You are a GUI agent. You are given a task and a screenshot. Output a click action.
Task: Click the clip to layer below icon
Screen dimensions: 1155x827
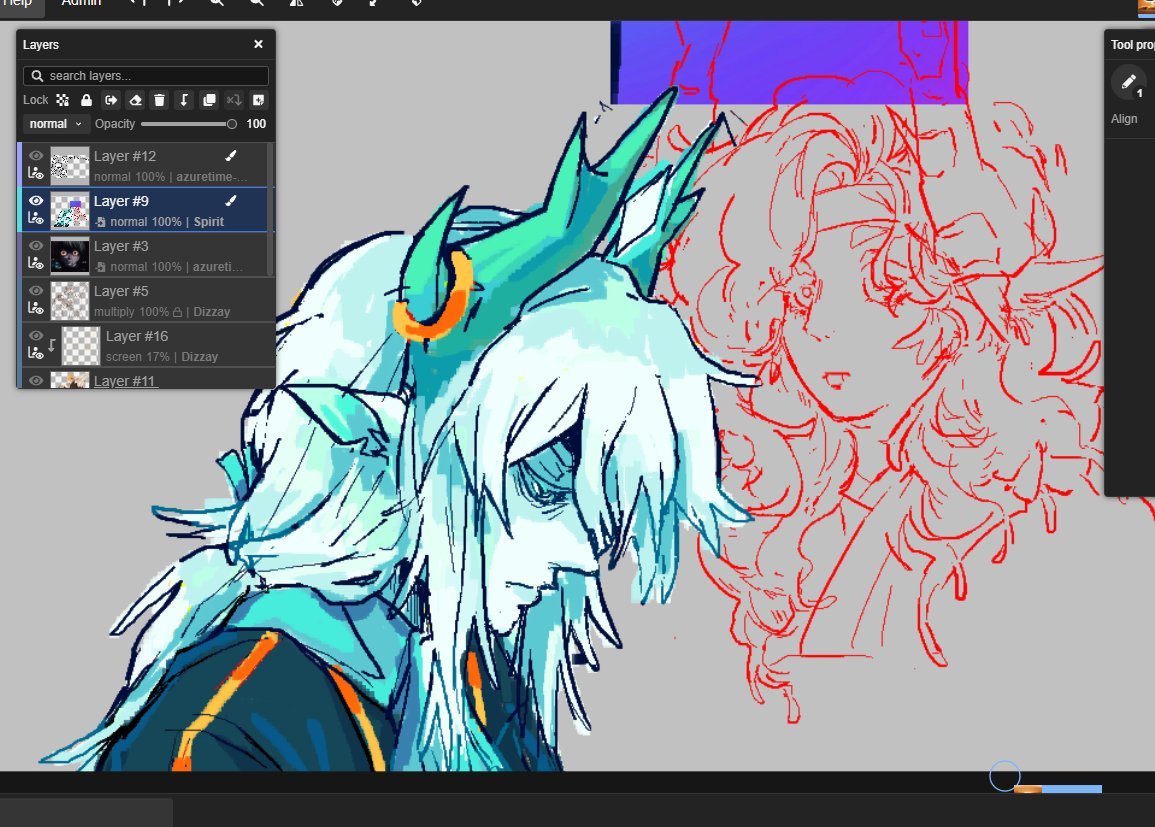click(184, 100)
